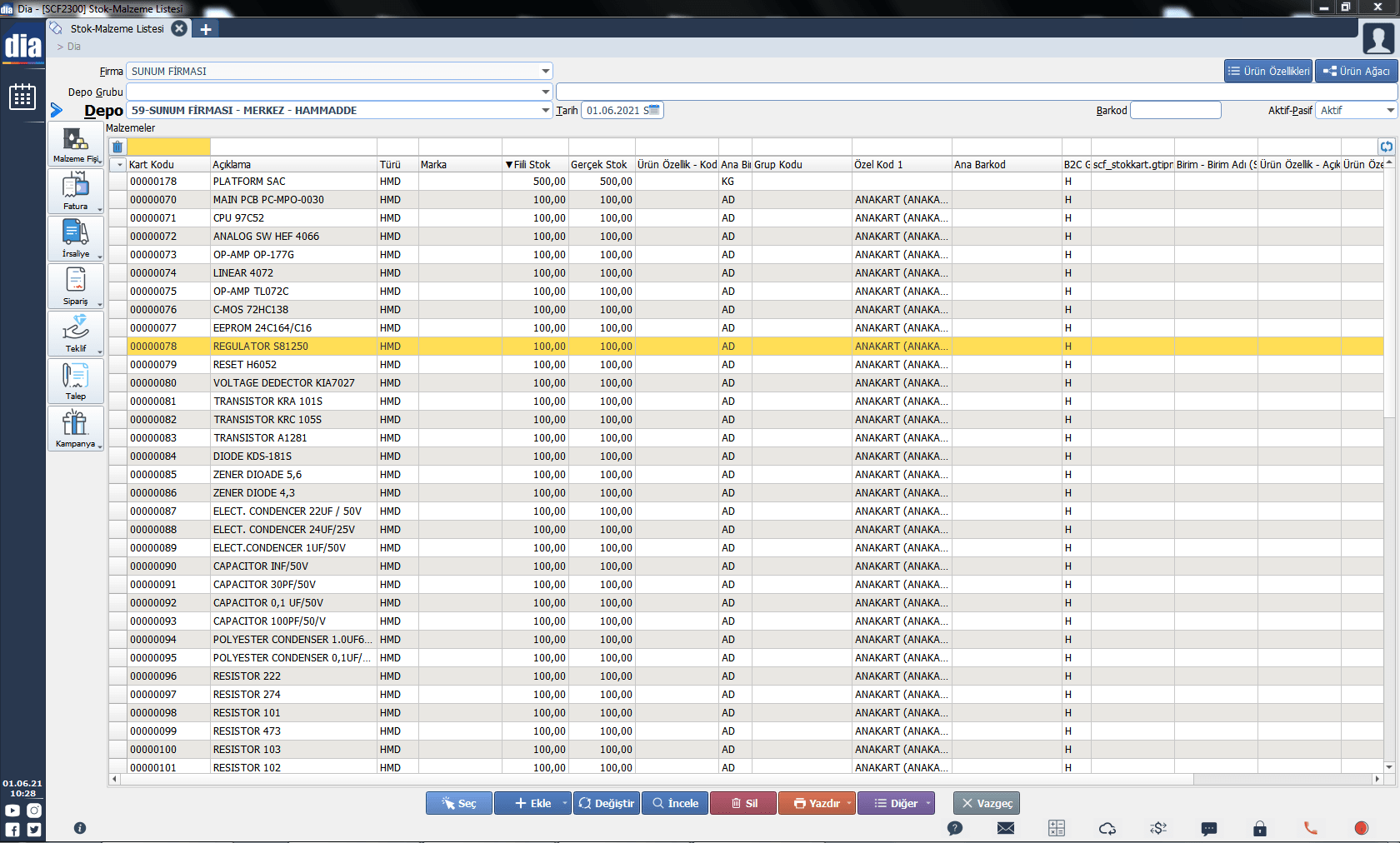Switch to Stok-Malzeme Listesi tab
The width and height of the screenshot is (1400, 843).
[117, 28]
